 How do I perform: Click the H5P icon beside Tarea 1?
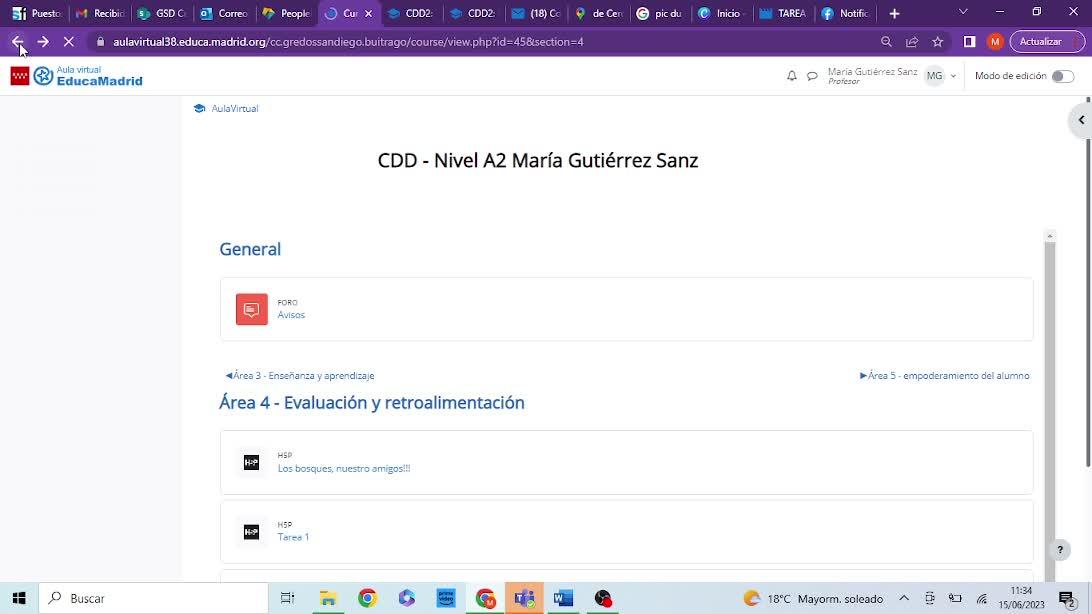[x=251, y=532]
